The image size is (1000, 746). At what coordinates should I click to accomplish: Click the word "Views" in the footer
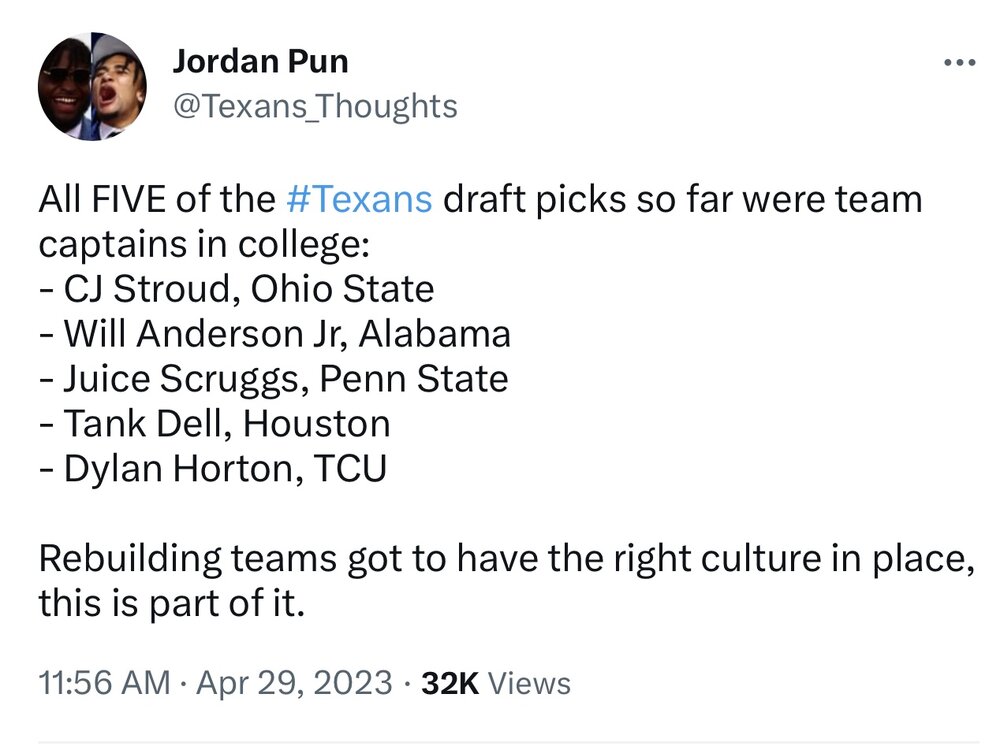(x=532, y=683)
